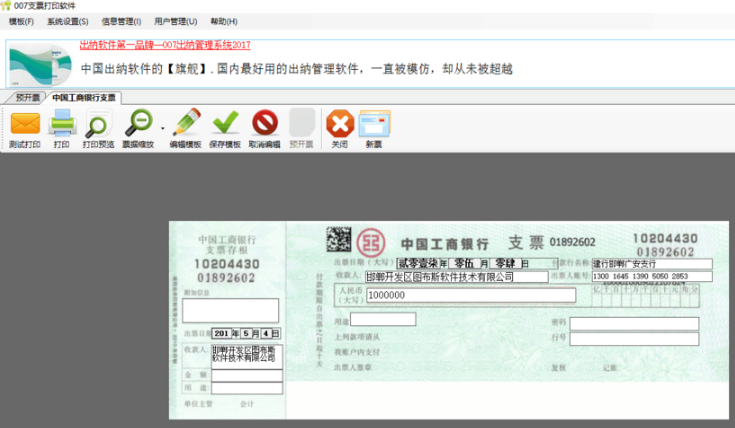Click the 保存模板 checkmark icon

225,123
